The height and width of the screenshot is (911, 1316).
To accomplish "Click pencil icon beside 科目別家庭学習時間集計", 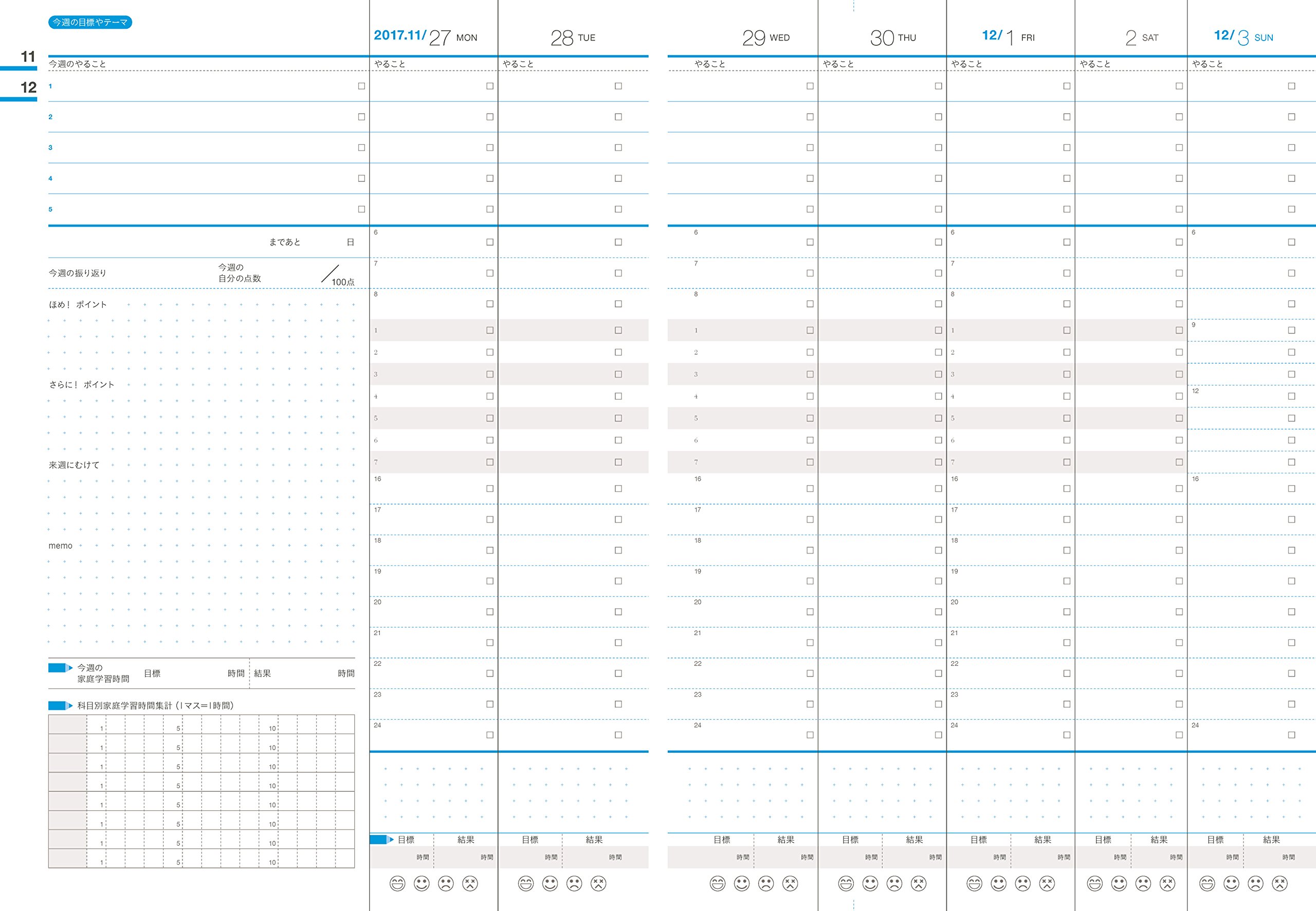I will coord(61,706).
